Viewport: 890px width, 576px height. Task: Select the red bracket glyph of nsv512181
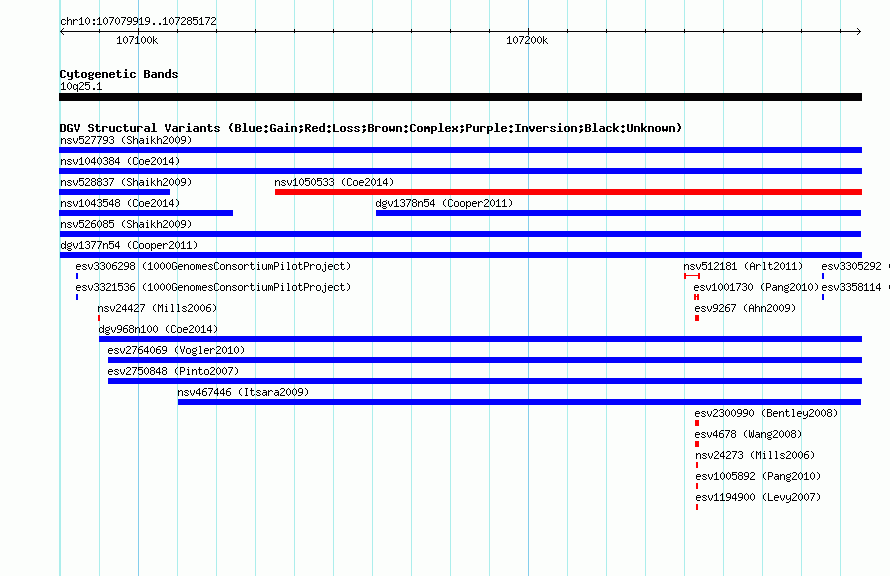pos(692,276)
